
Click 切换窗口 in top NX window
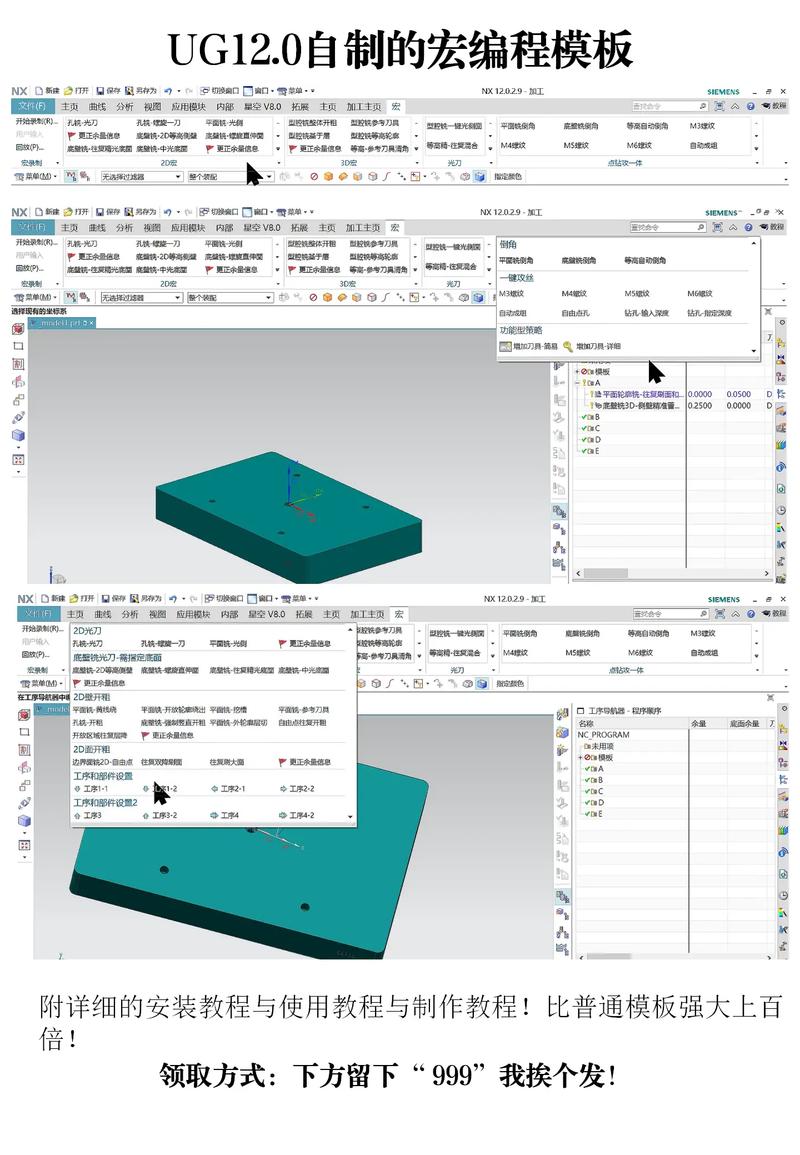point(220,91)
